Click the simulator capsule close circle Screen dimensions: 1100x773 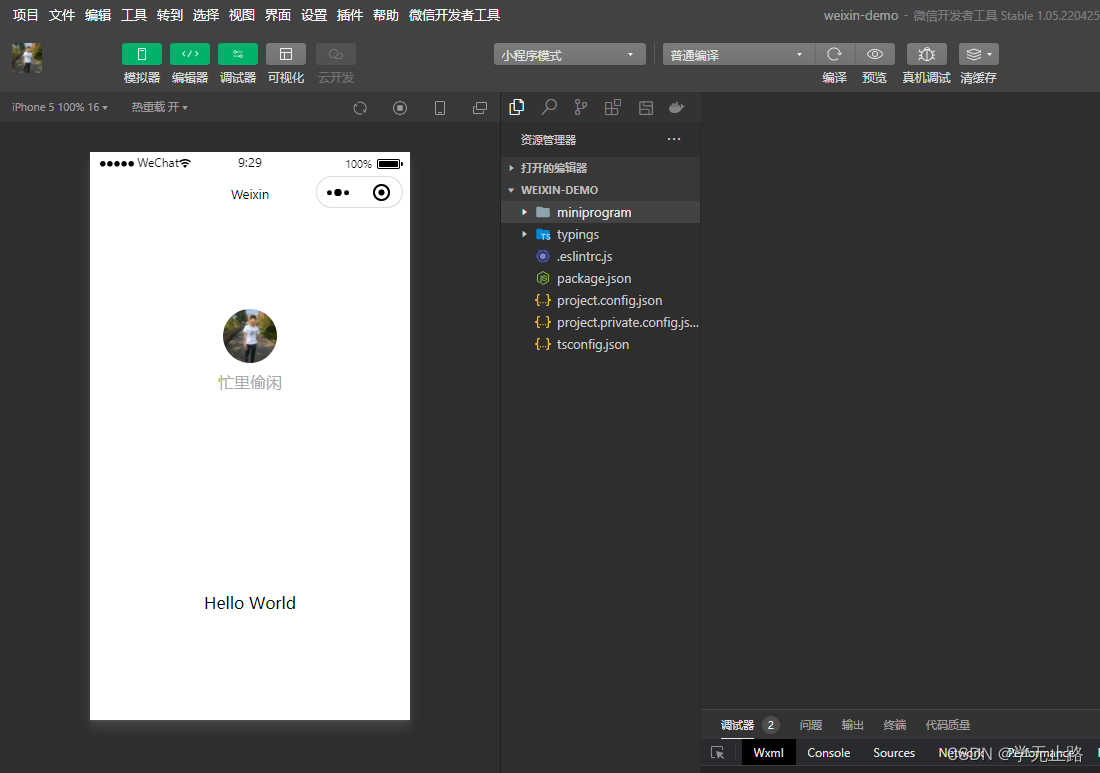point(382,192)
